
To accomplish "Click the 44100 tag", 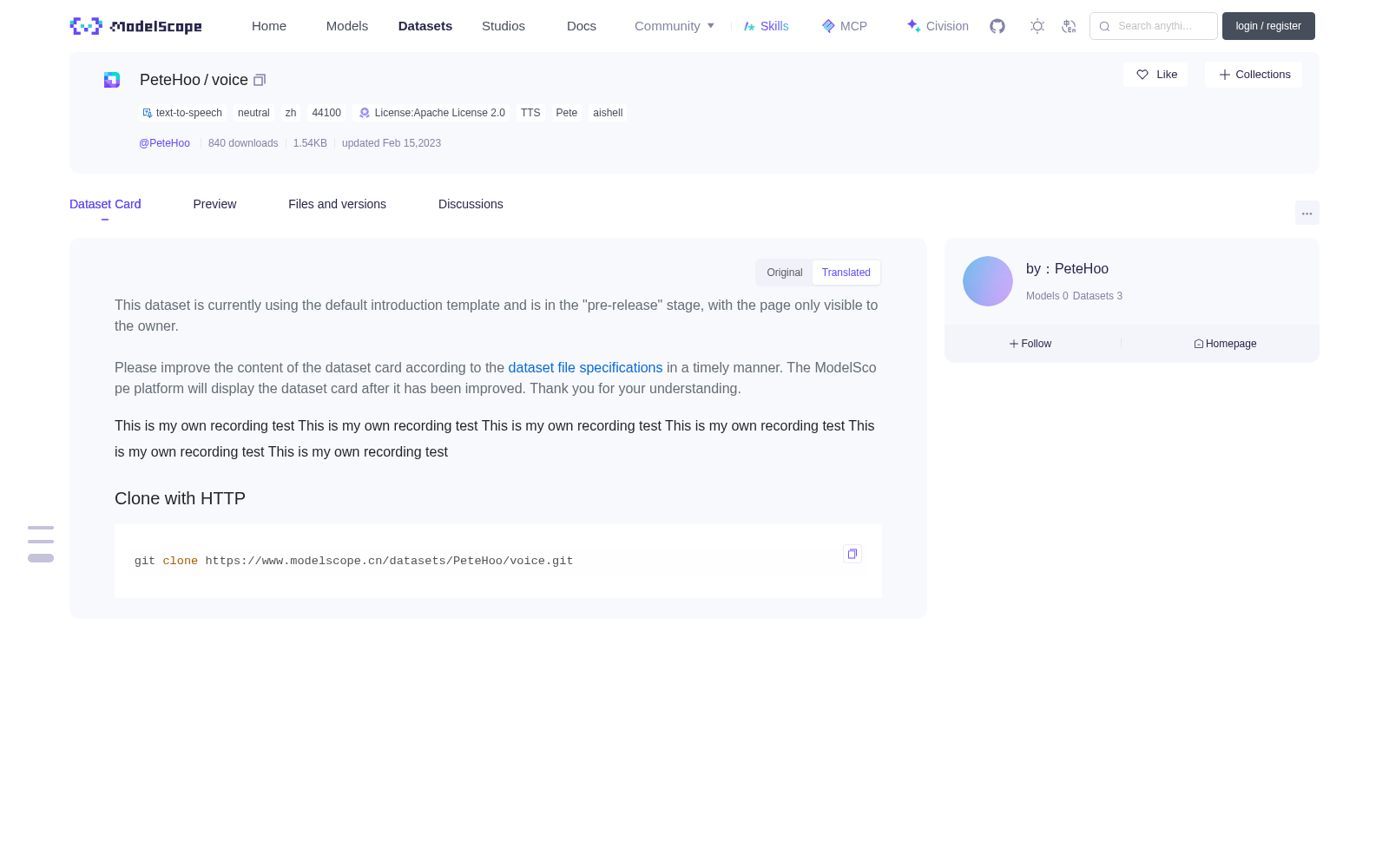I will pos(326,113).
